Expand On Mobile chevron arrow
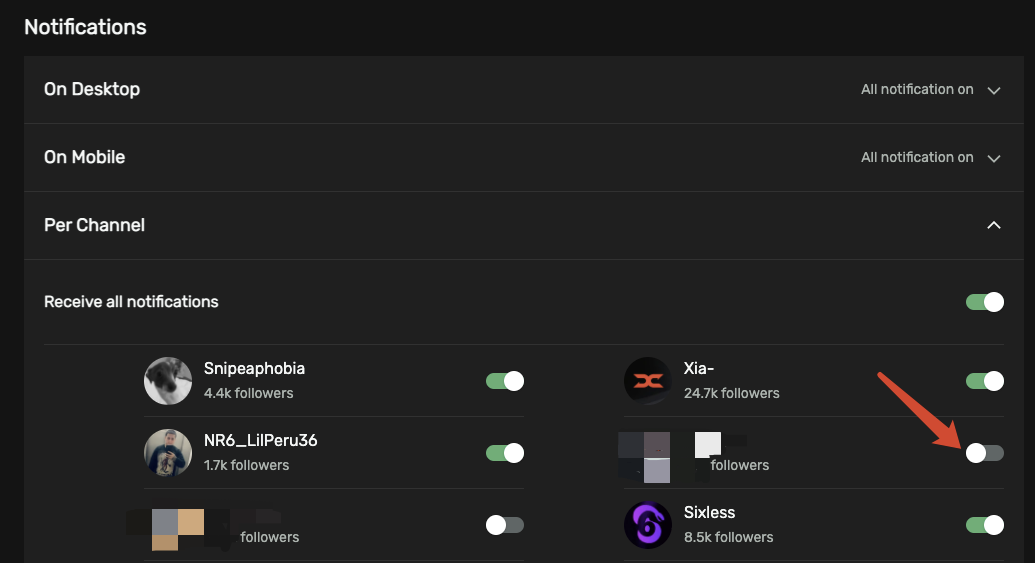Screen dimensions: 1035x563 pyautogui.click(x=994, y=158)
